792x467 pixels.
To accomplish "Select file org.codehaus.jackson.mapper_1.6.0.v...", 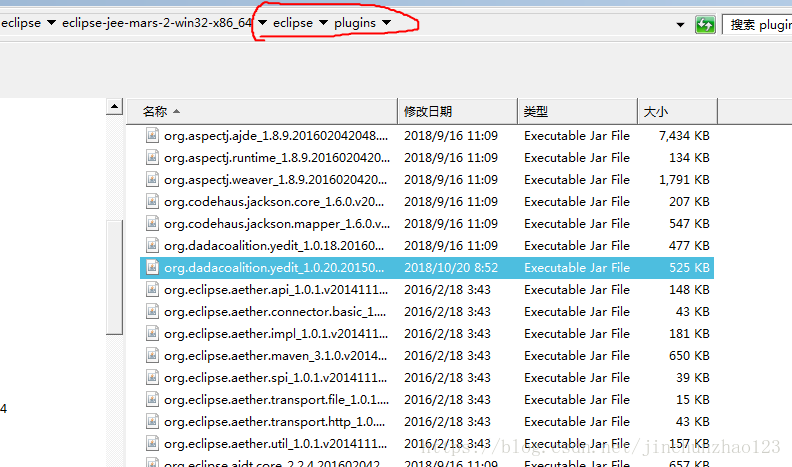I will pyautogui.click(x=277, y=224).
